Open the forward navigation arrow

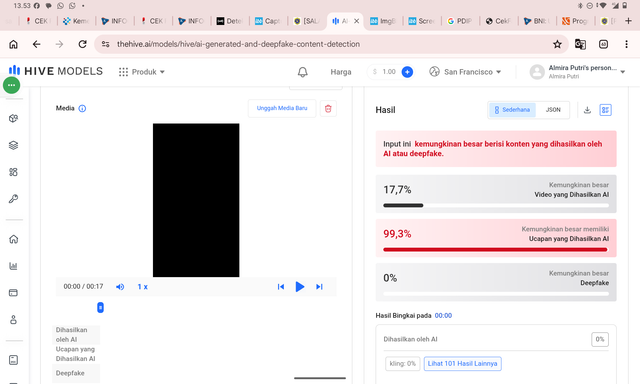60,44
